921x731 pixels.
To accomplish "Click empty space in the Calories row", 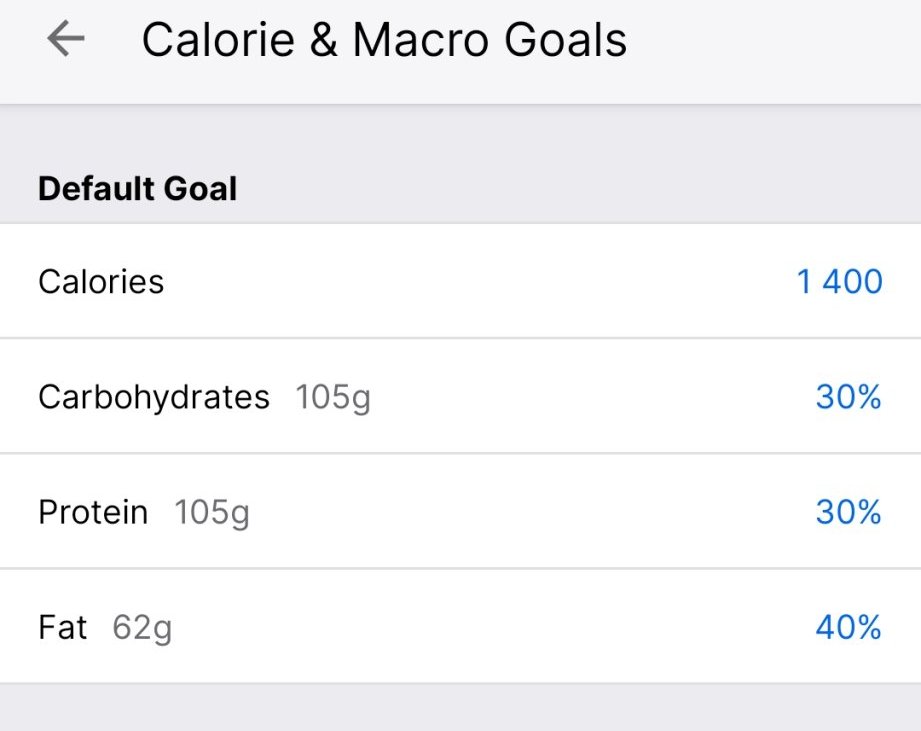I will (x=480, y=282).
